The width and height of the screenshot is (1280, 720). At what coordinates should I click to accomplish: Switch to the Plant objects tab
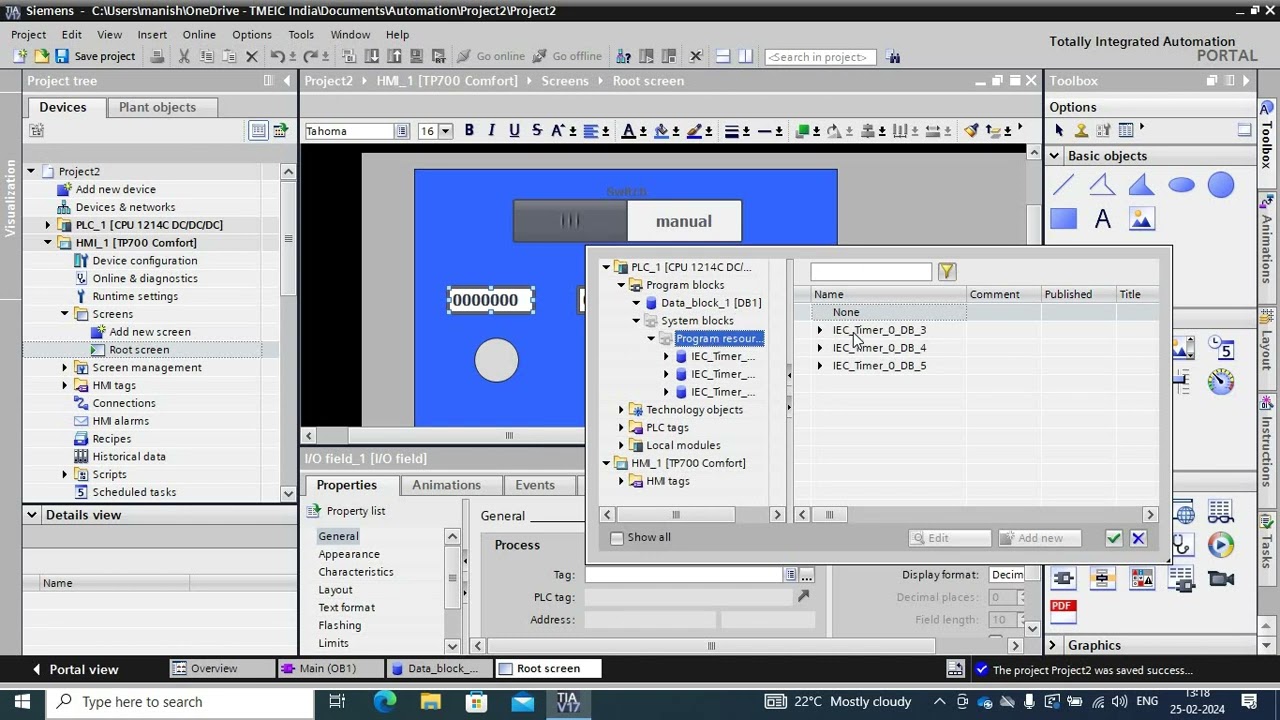tap(157, 107)
